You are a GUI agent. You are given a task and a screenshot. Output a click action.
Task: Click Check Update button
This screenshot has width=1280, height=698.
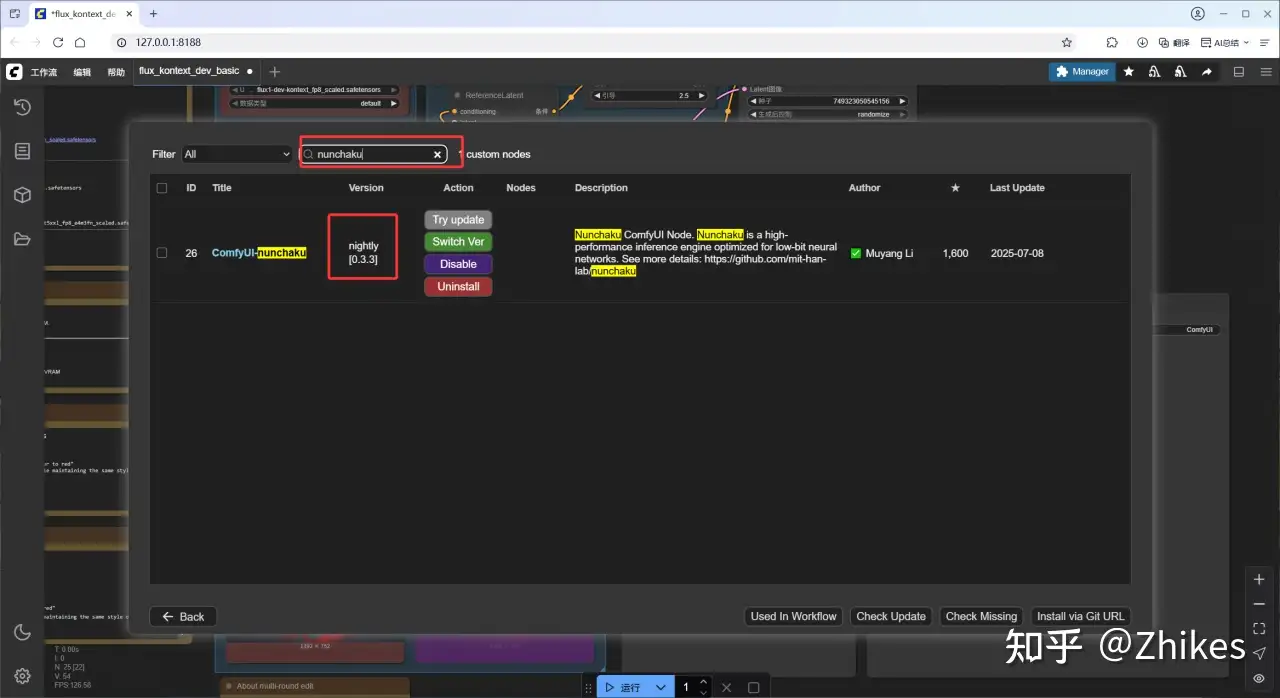(891, 616)
